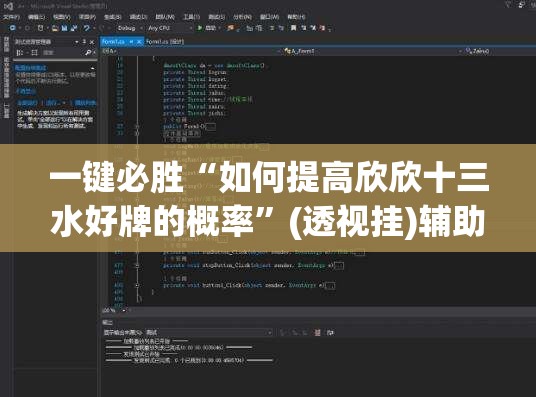
Task: Toggle code fold beside public Form1()
Action: [x=137, y=127]
